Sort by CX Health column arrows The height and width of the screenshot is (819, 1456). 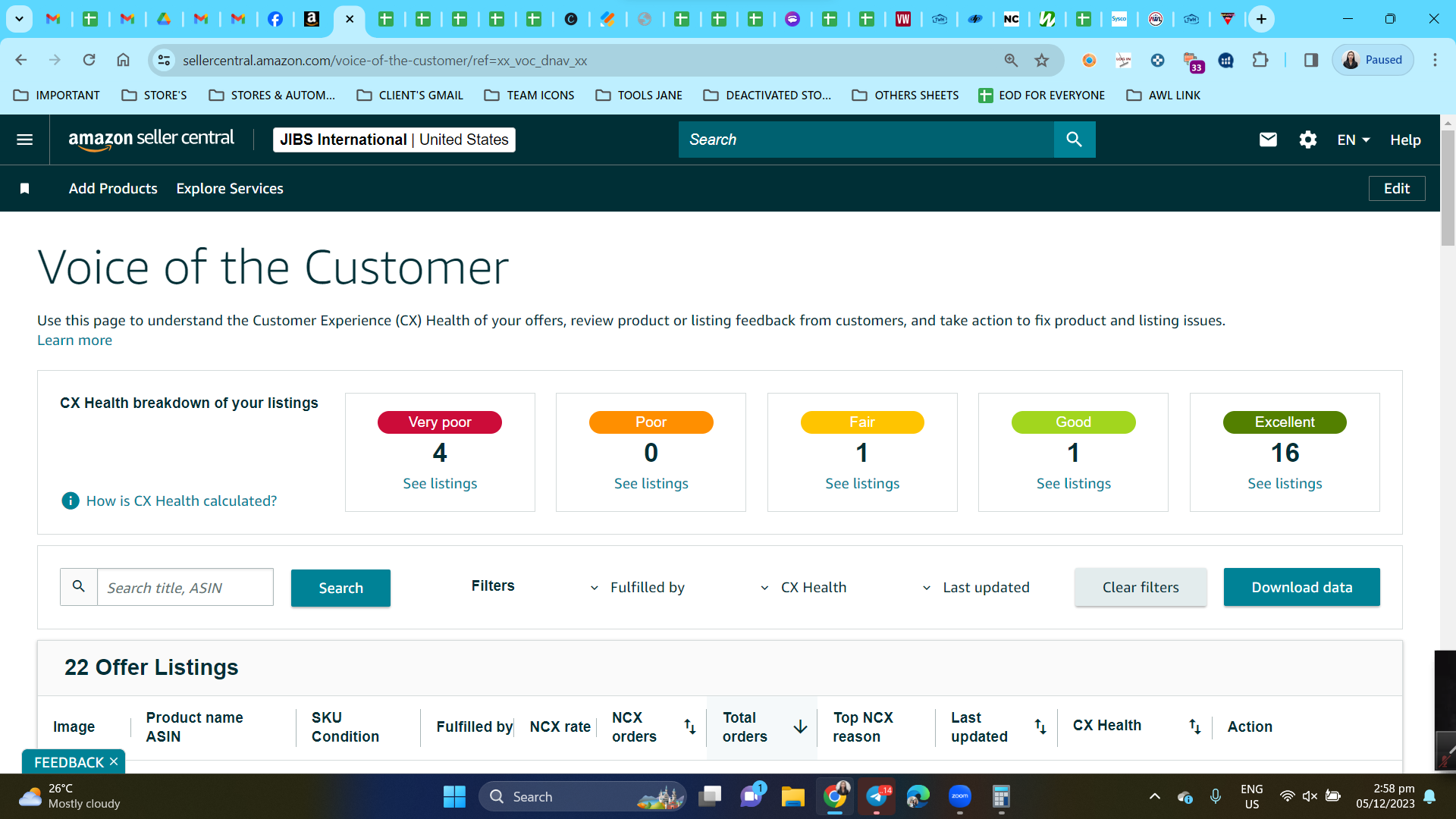point(1195,726)
